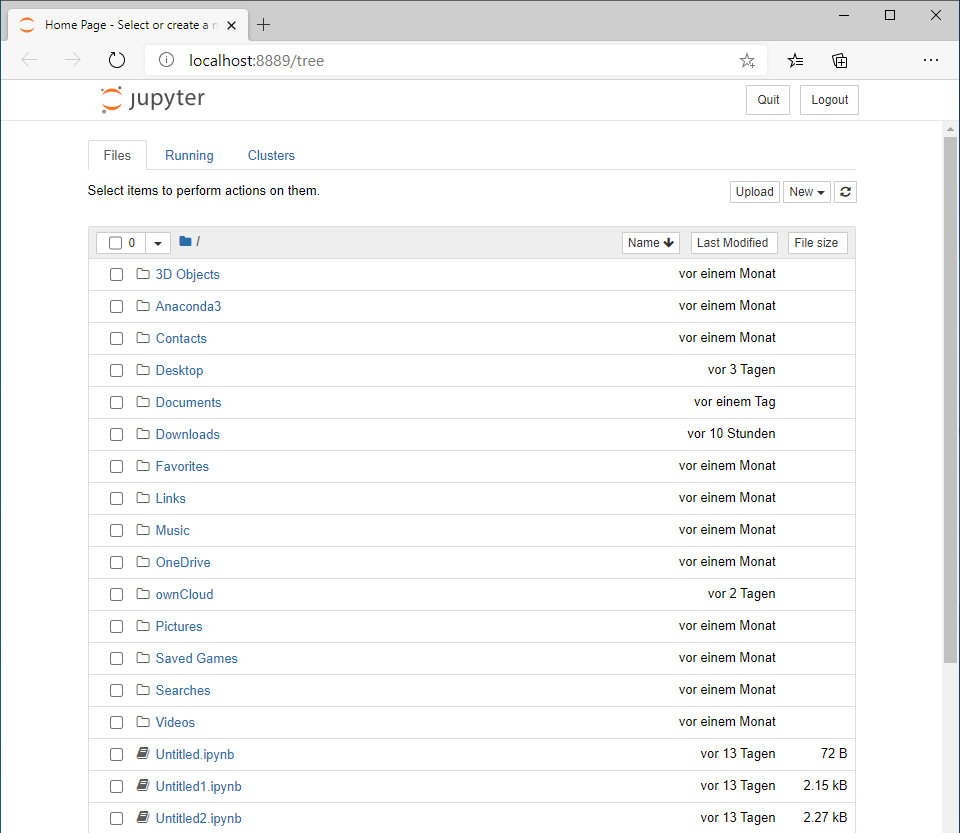
Task: Click folder icon next to Anaconda3
Action: tap(143, 305)
